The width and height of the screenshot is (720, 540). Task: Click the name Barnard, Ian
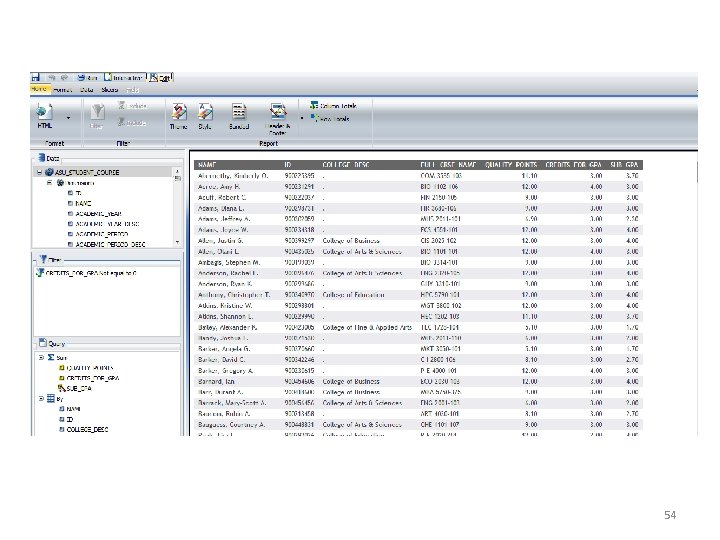(216, 382)
